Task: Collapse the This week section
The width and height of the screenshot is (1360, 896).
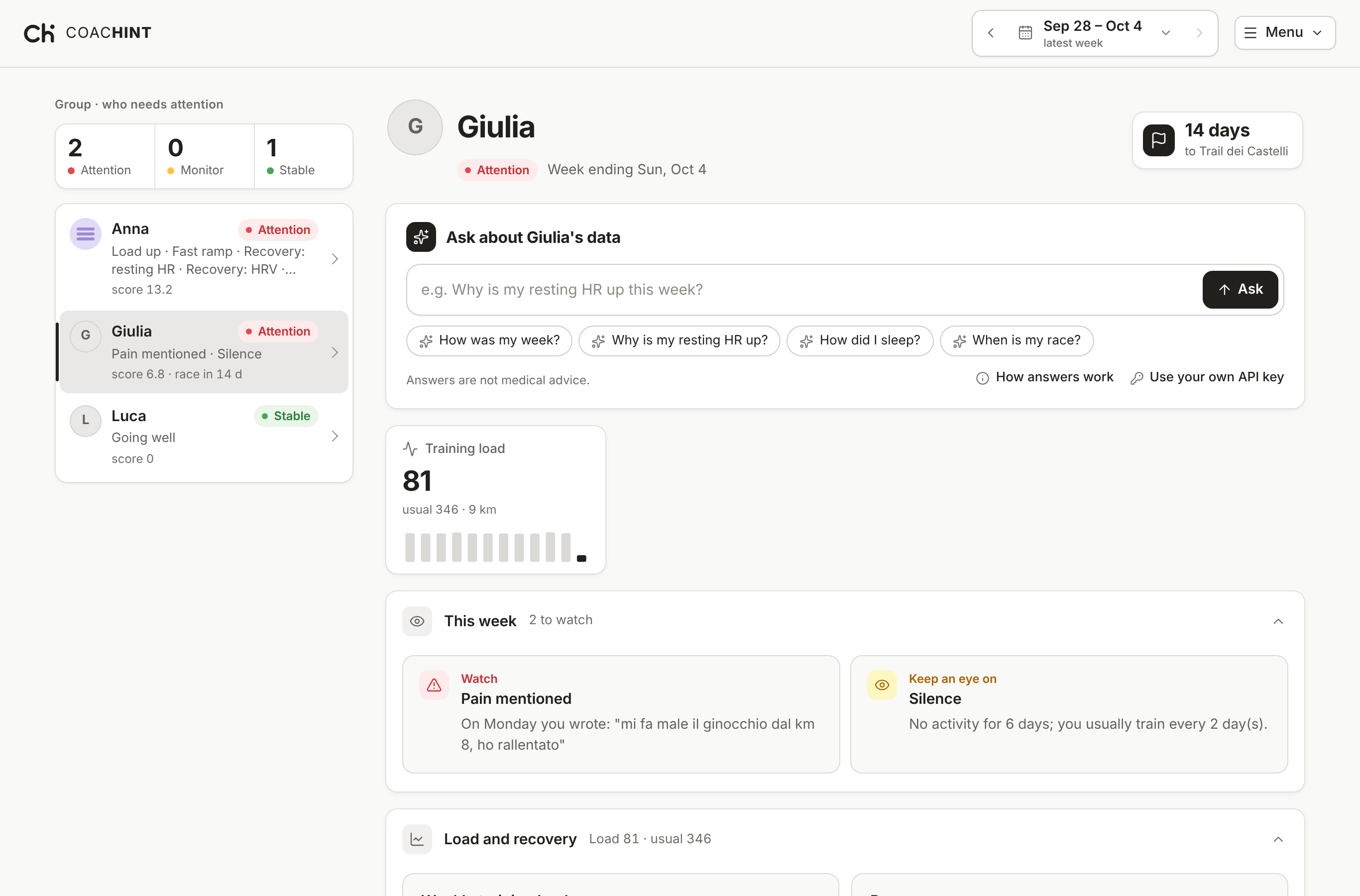Action: point(1278,621)
